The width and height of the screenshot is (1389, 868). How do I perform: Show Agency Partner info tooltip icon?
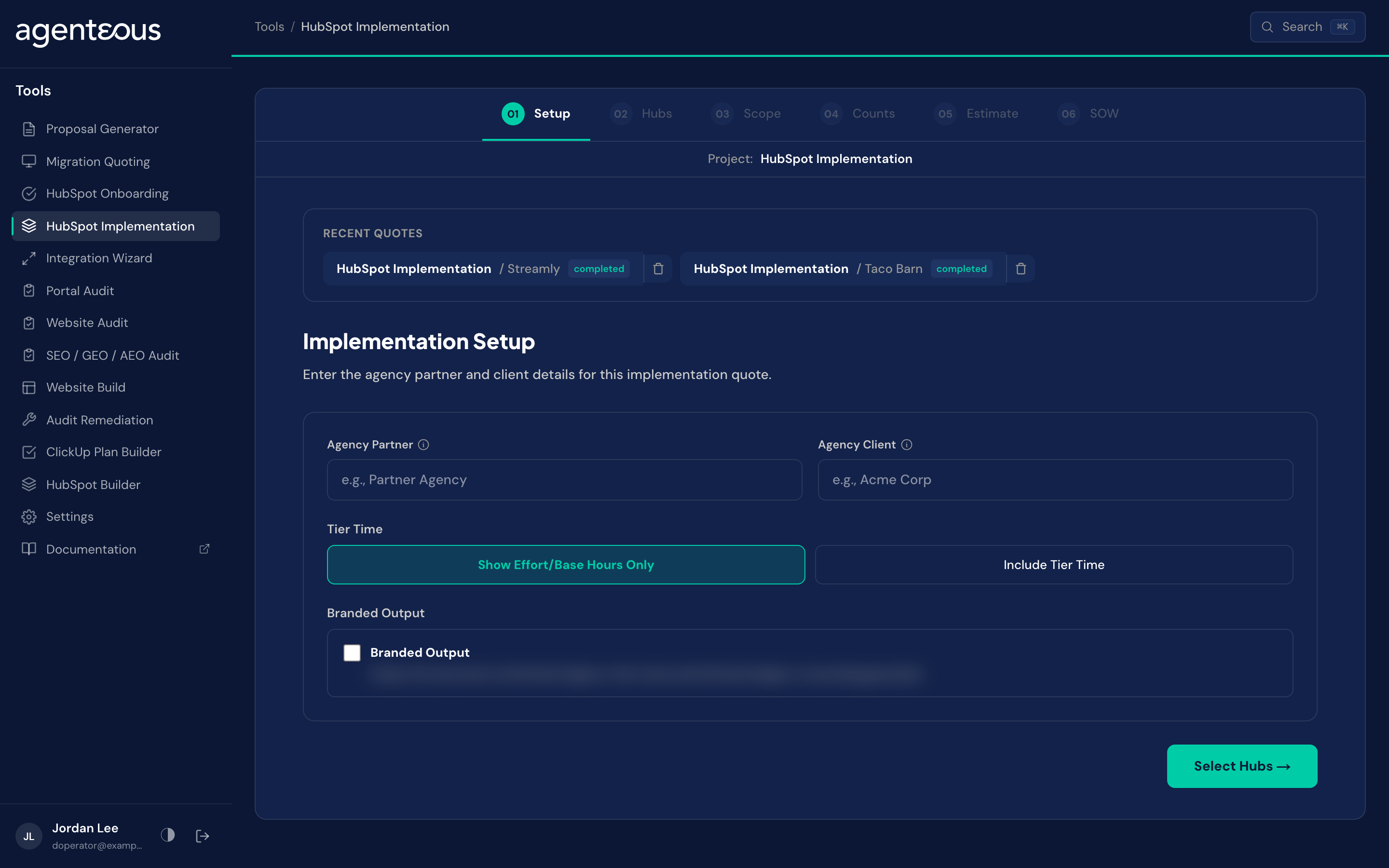tap(423, 445)
